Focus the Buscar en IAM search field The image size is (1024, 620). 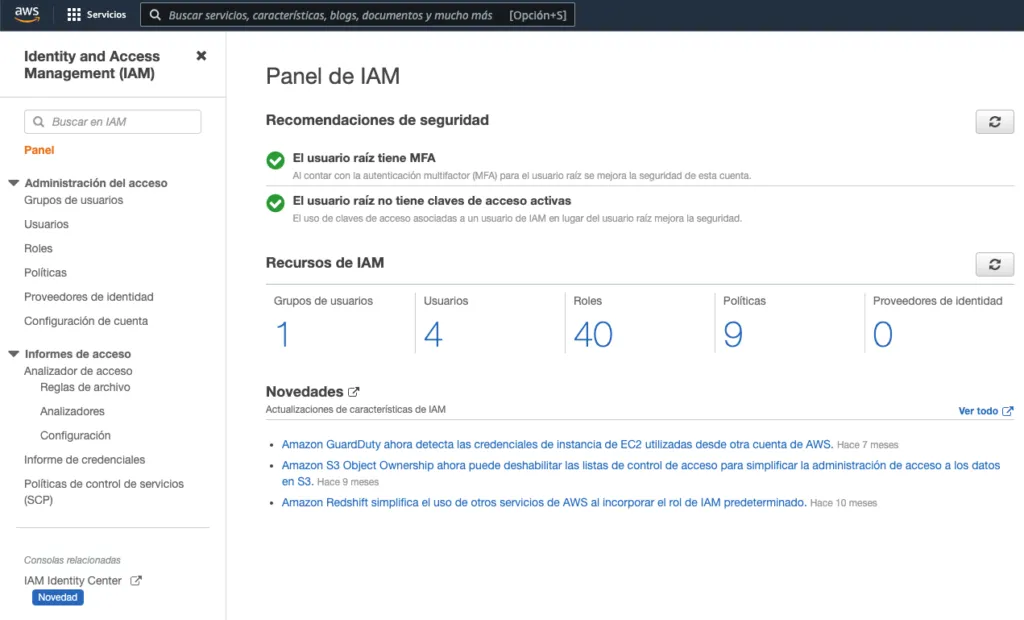point(112,122)
